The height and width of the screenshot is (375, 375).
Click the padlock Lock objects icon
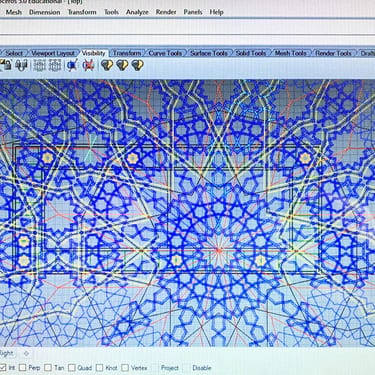[x=6, y=65]
